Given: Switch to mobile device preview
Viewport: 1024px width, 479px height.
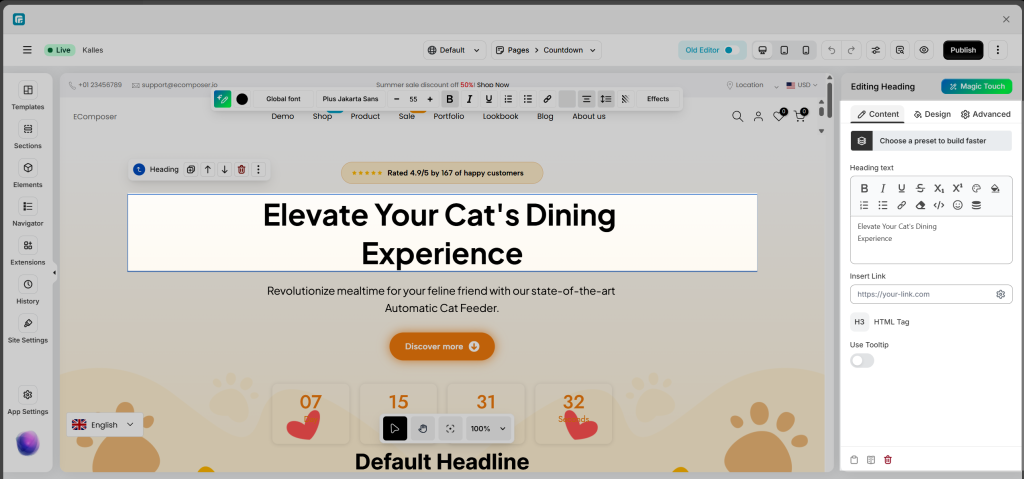Looking at the screenshot, I should click(x=805, y=50).
